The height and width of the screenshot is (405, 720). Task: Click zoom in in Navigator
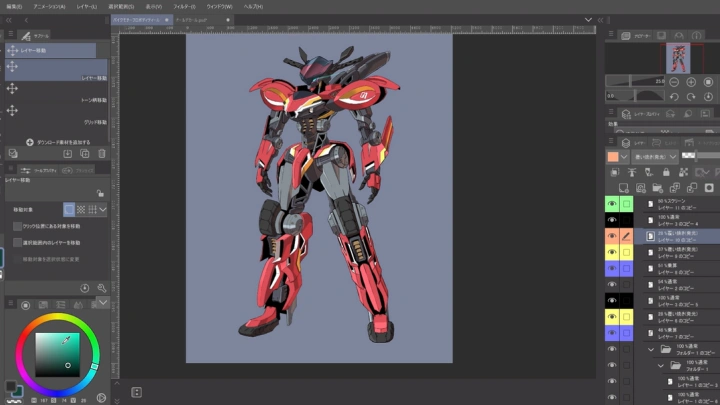pos(691,82)
